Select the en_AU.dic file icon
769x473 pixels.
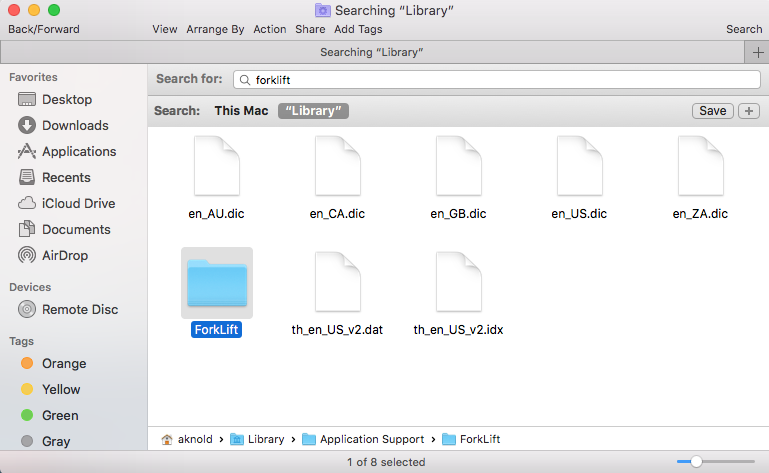(x=217, y=166)
